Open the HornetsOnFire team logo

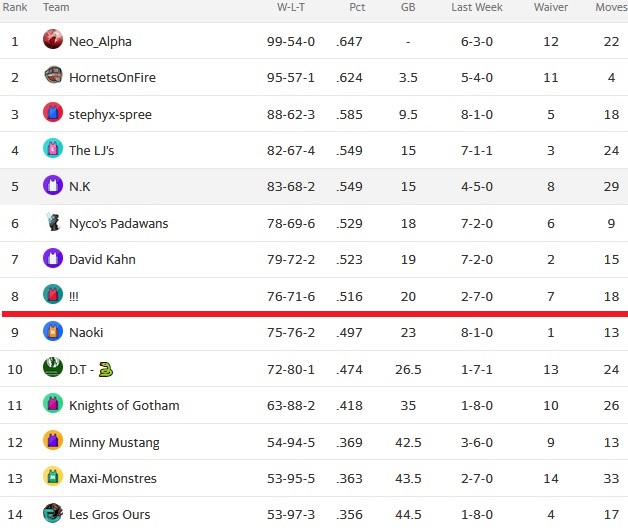click(53, 75)
